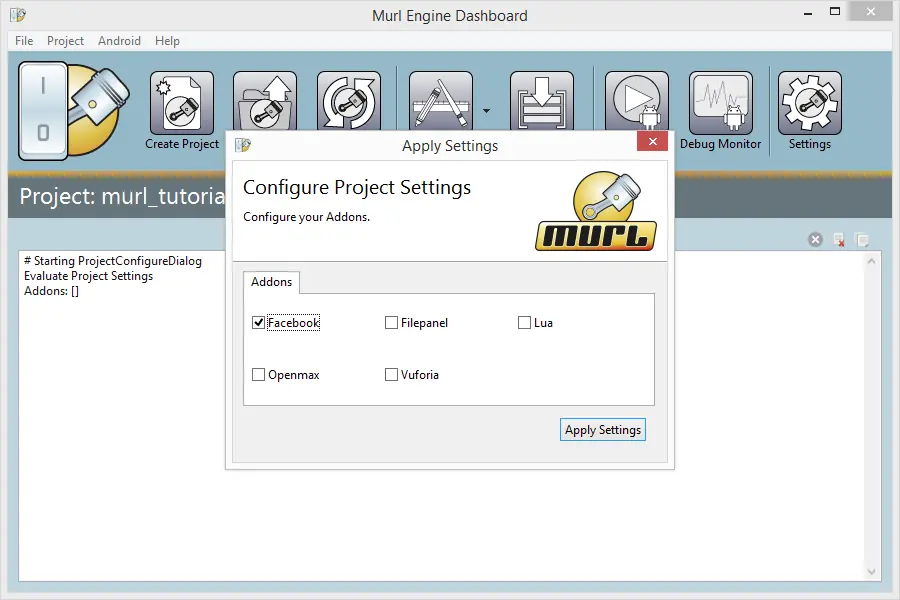Screen dimensions: 900x600
Task: Click the Apply Settings button
Action: (603, 429)
